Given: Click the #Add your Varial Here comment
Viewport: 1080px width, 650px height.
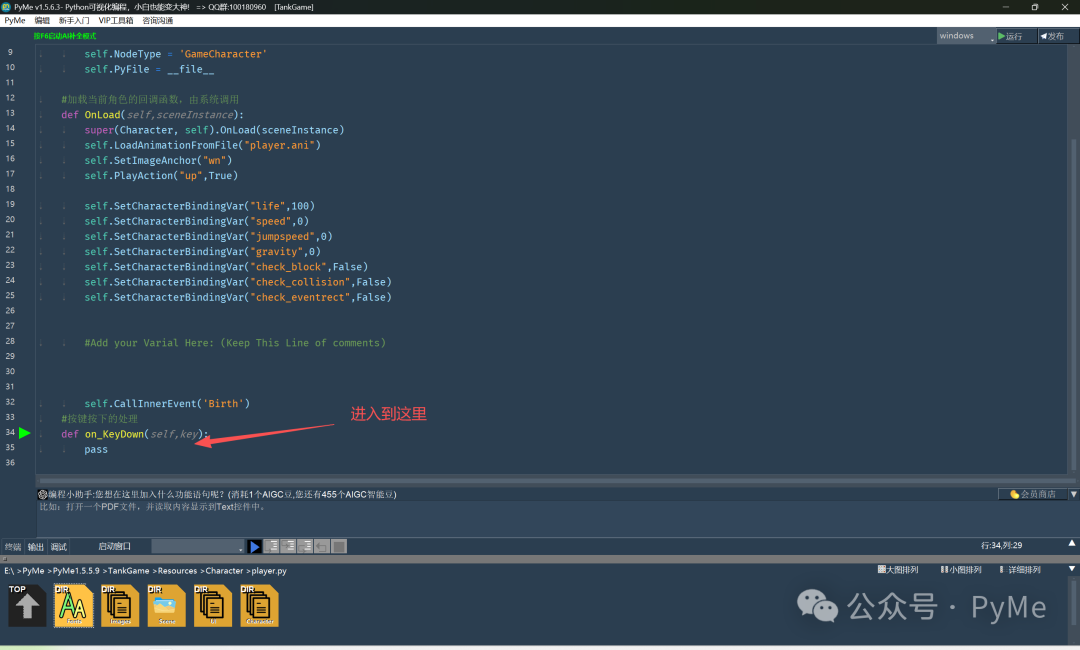Looking at the screenshot, I should pyautogui.click(x=235, y=343).
